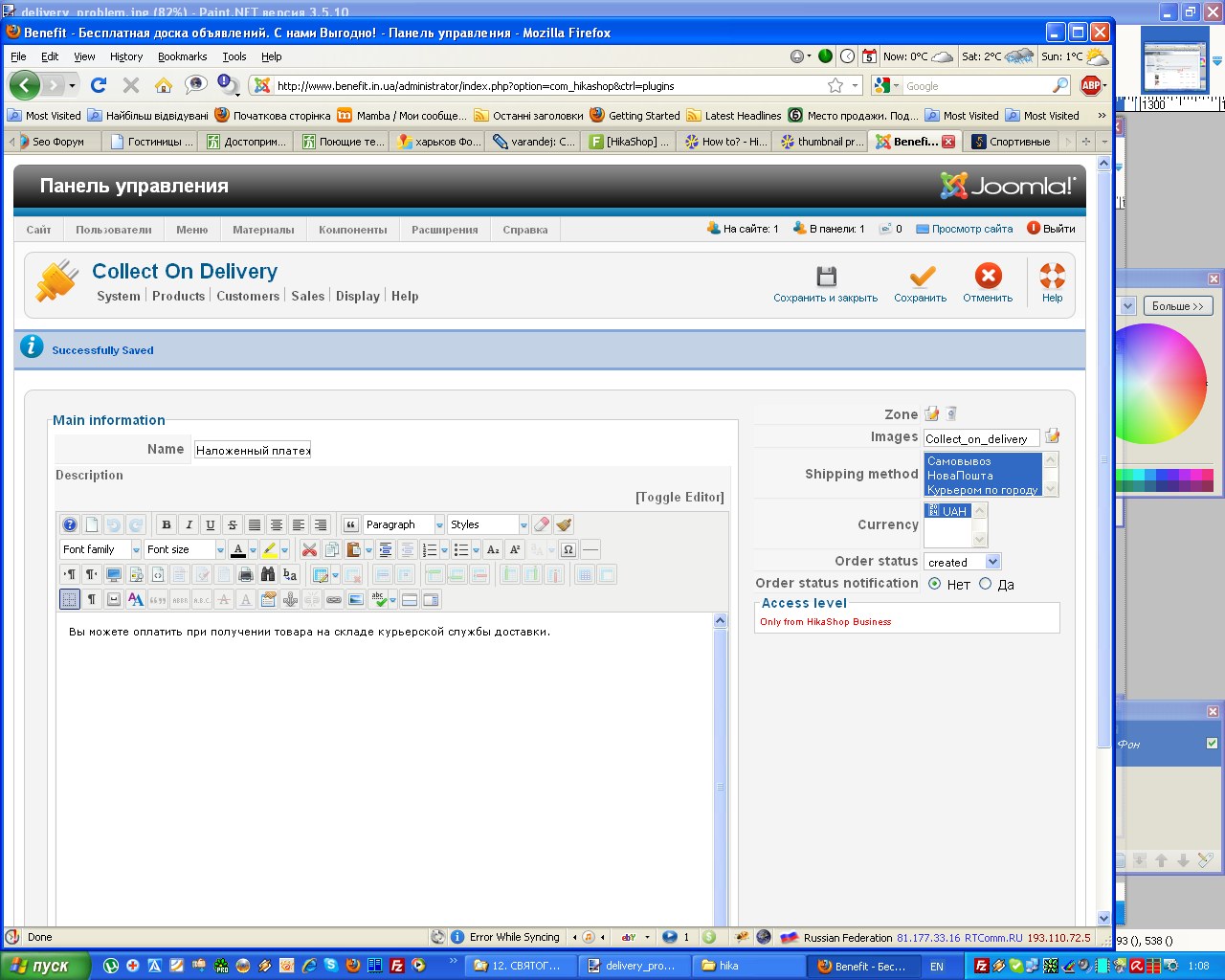The height and width of the screenshot is (980, 1225).
Task: Click the Subscript icon in editor
Action: (x=493, y=549)
